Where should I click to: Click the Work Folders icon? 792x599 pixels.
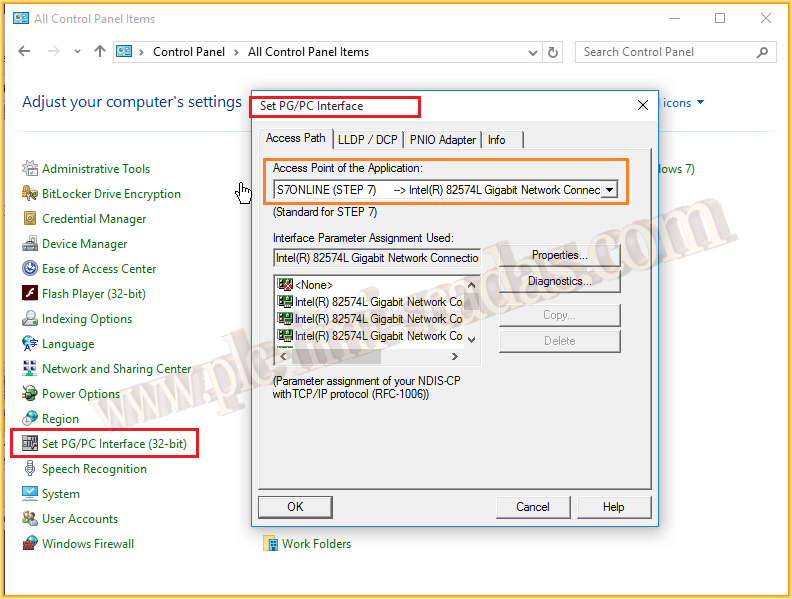tap(270, 544)
